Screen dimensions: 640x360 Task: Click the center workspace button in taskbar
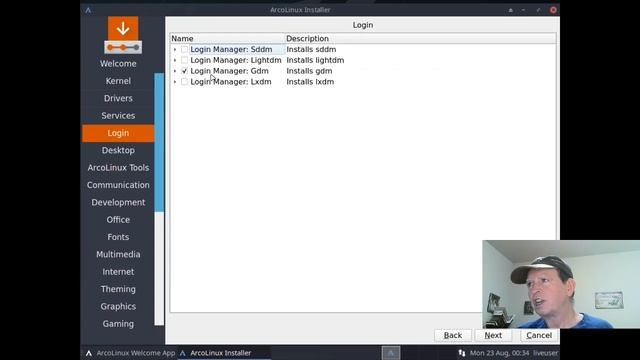[x=391, y=353]
